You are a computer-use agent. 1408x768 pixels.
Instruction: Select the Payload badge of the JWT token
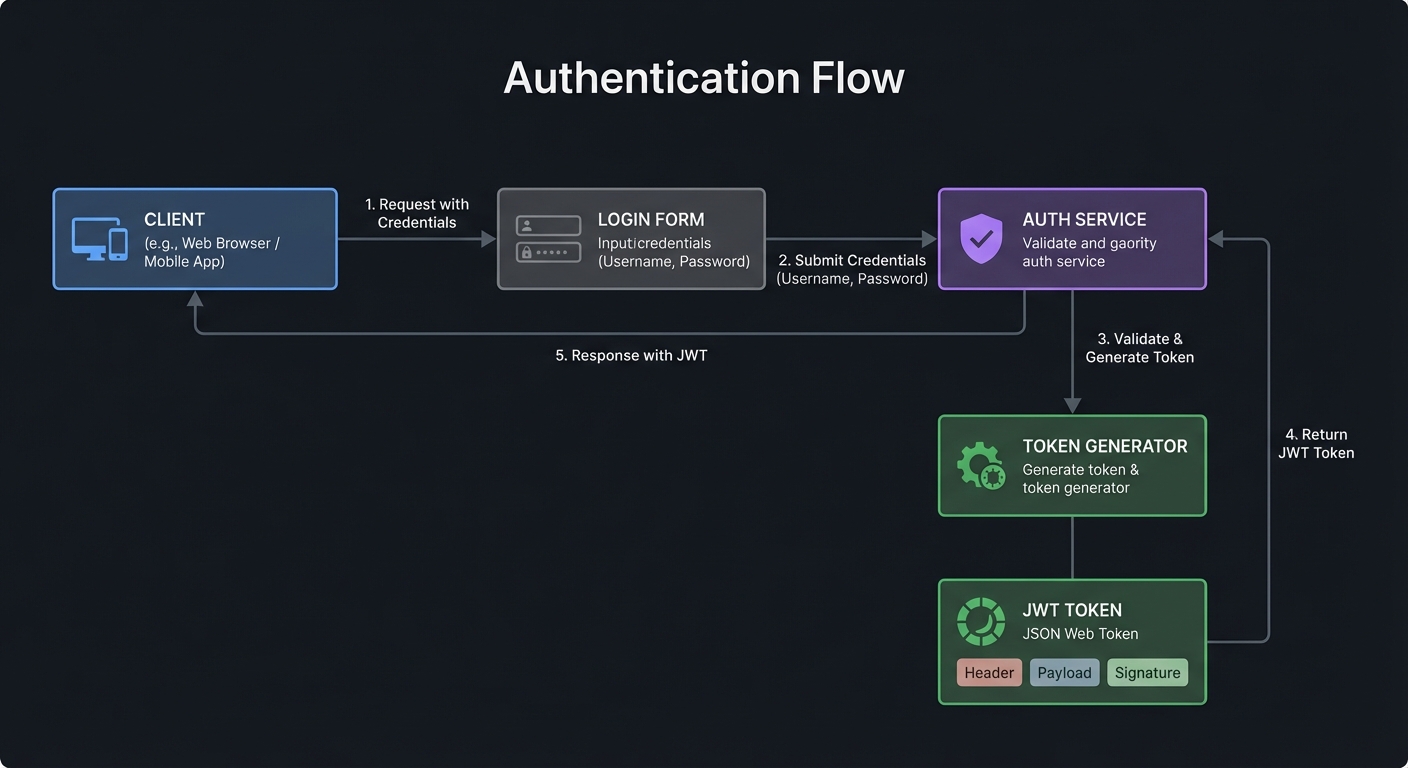pos(1064,672)
